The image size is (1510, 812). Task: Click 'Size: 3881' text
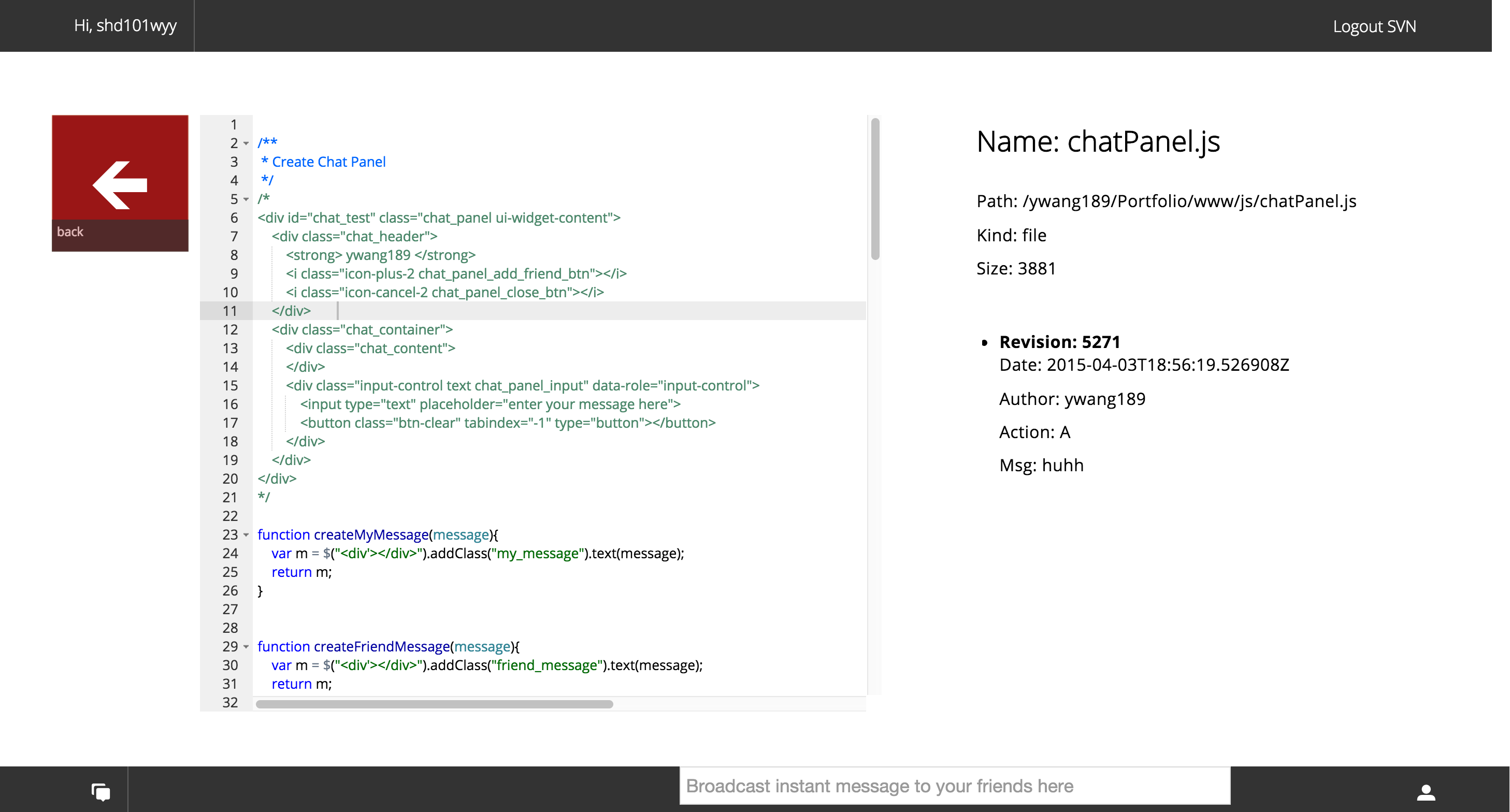click(1016, 268)
